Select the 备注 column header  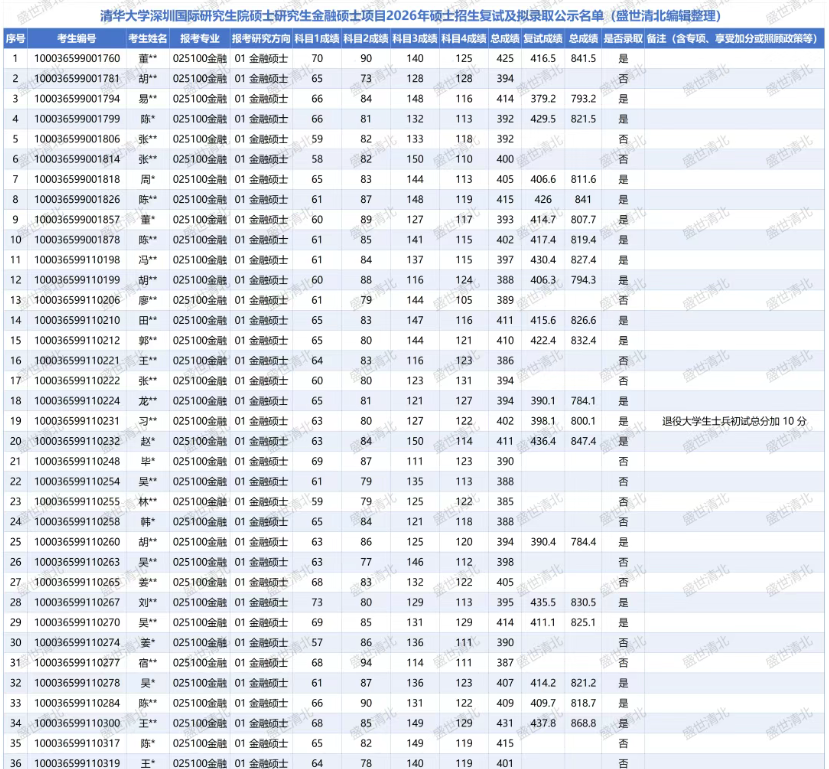coord(733,38)
